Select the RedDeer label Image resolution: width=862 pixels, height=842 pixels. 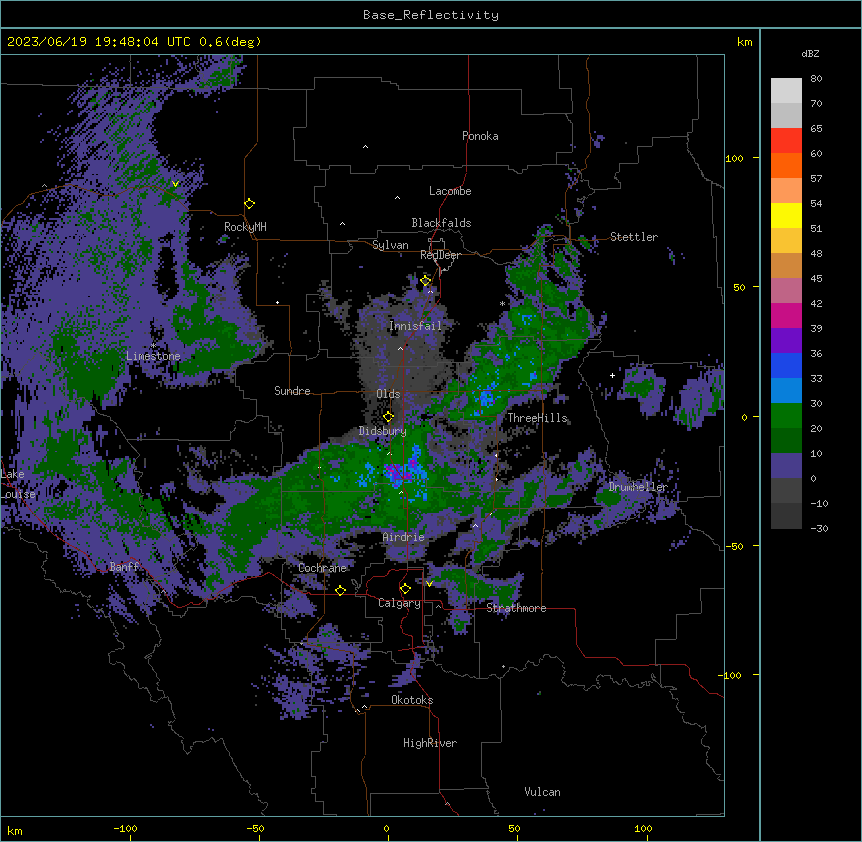441,255
